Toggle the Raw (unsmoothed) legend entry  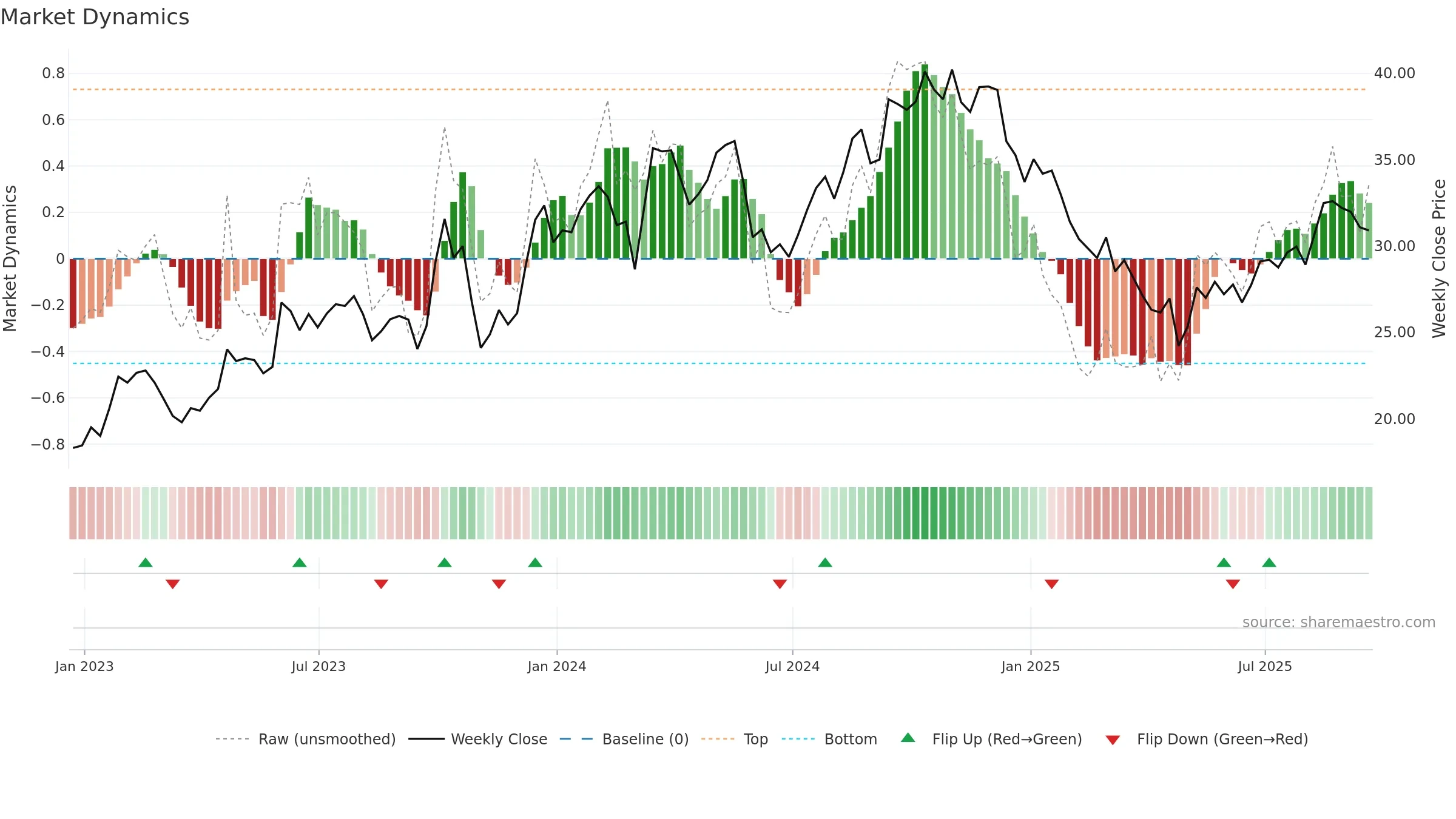[x=327, y=740]
